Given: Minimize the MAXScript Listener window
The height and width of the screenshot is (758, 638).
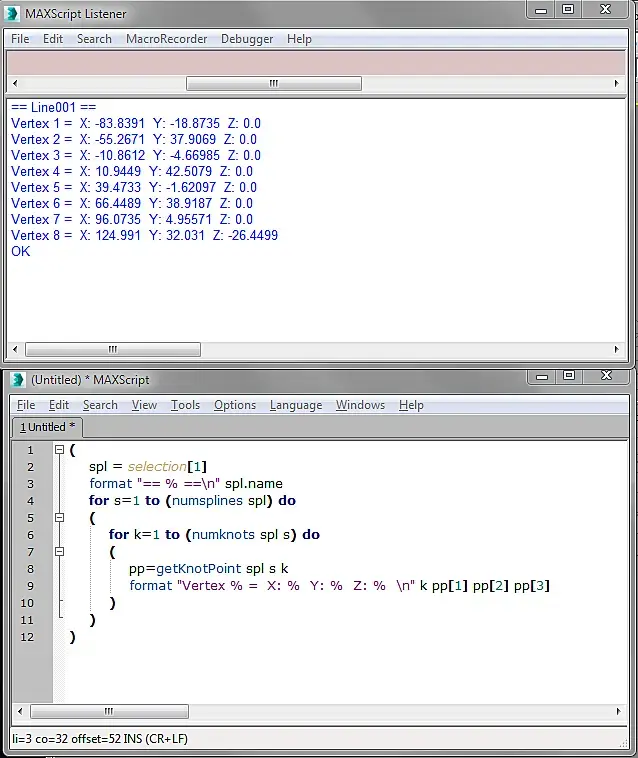Looking at the screenshot, I should (541, 10).
